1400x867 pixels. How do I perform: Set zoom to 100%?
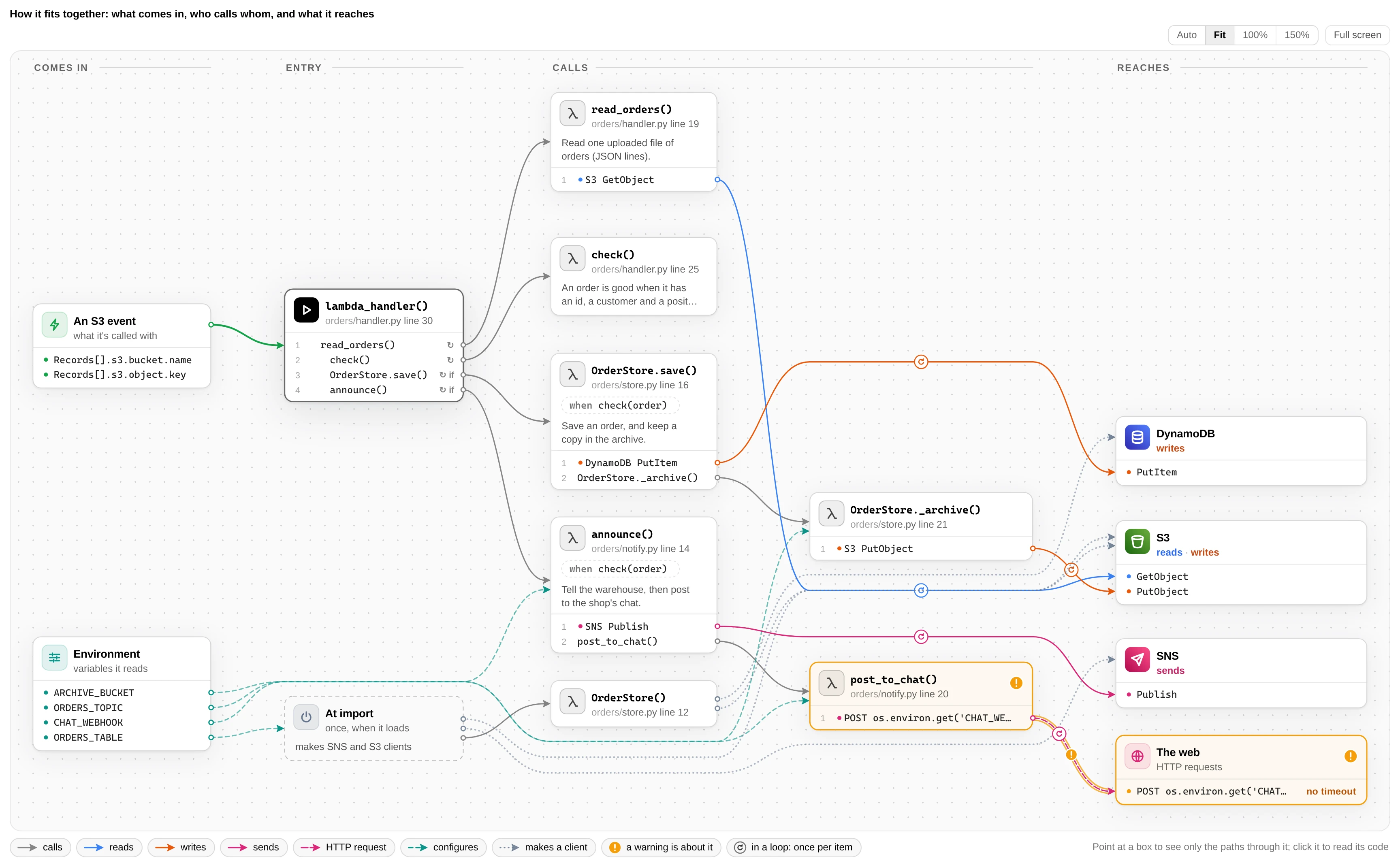[x=1254, y=35]
